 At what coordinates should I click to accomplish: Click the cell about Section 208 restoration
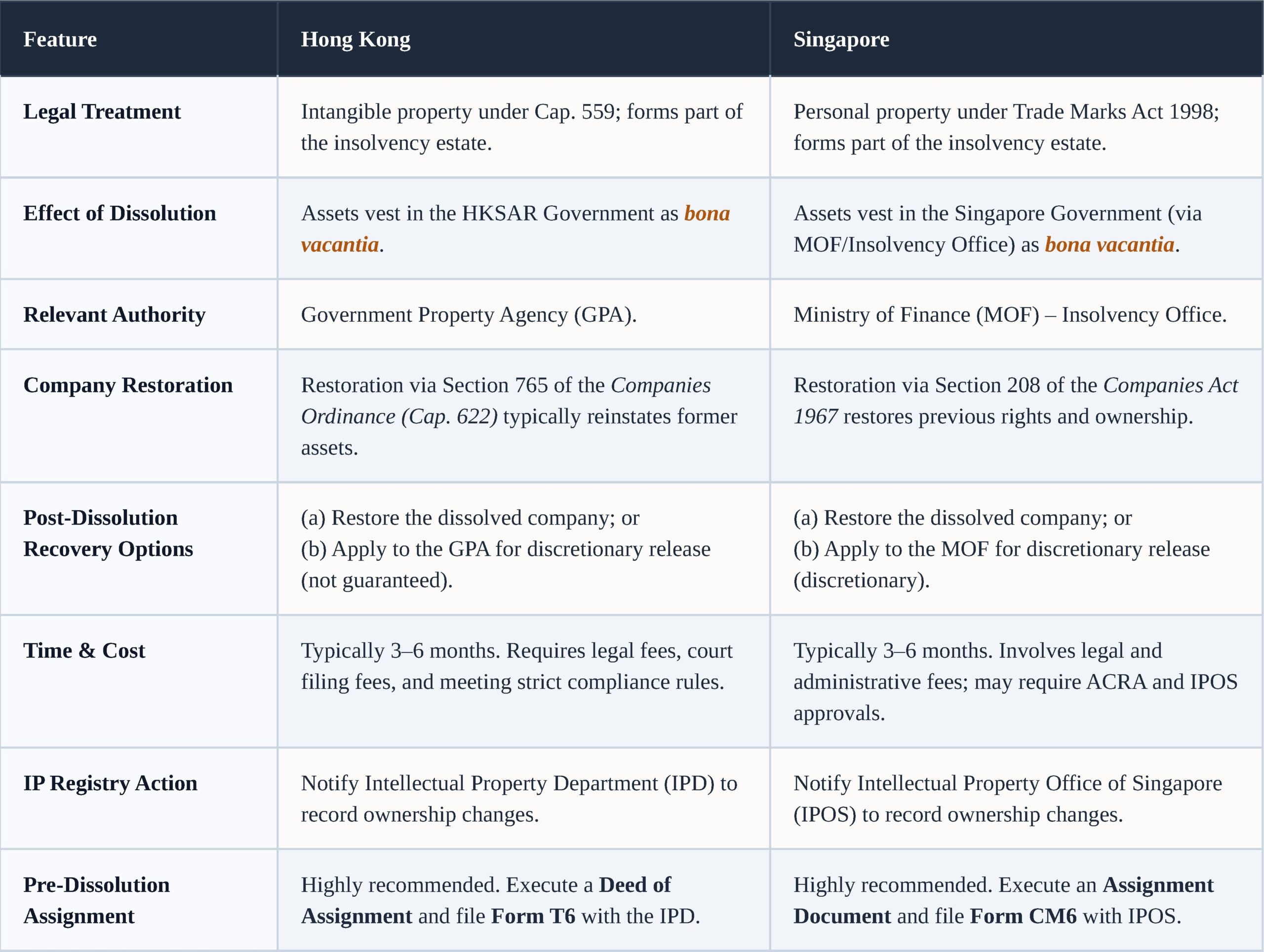[x=1017, y=416]
